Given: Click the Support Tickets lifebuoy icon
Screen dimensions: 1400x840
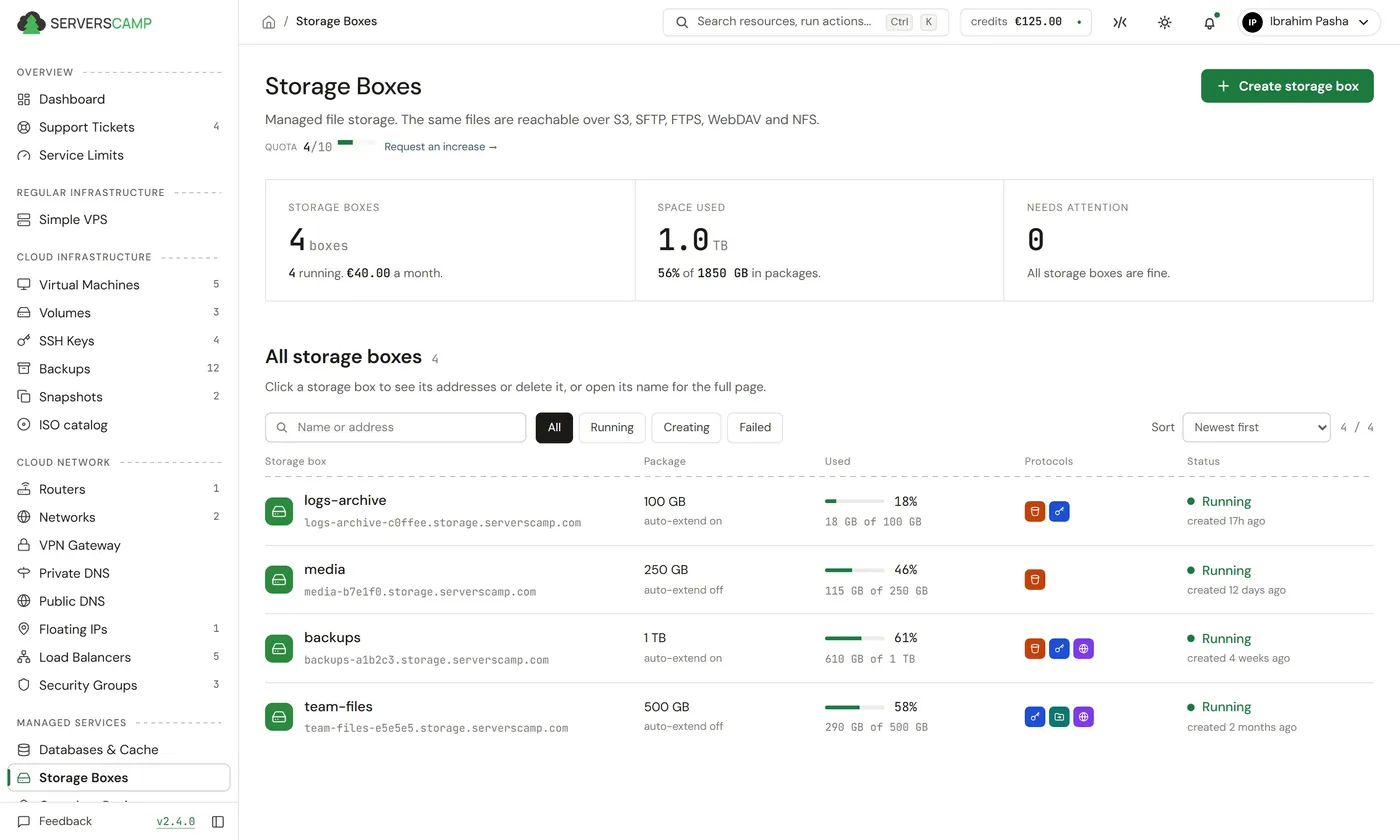Looking at the screenshot, I should tap(24, 127).
